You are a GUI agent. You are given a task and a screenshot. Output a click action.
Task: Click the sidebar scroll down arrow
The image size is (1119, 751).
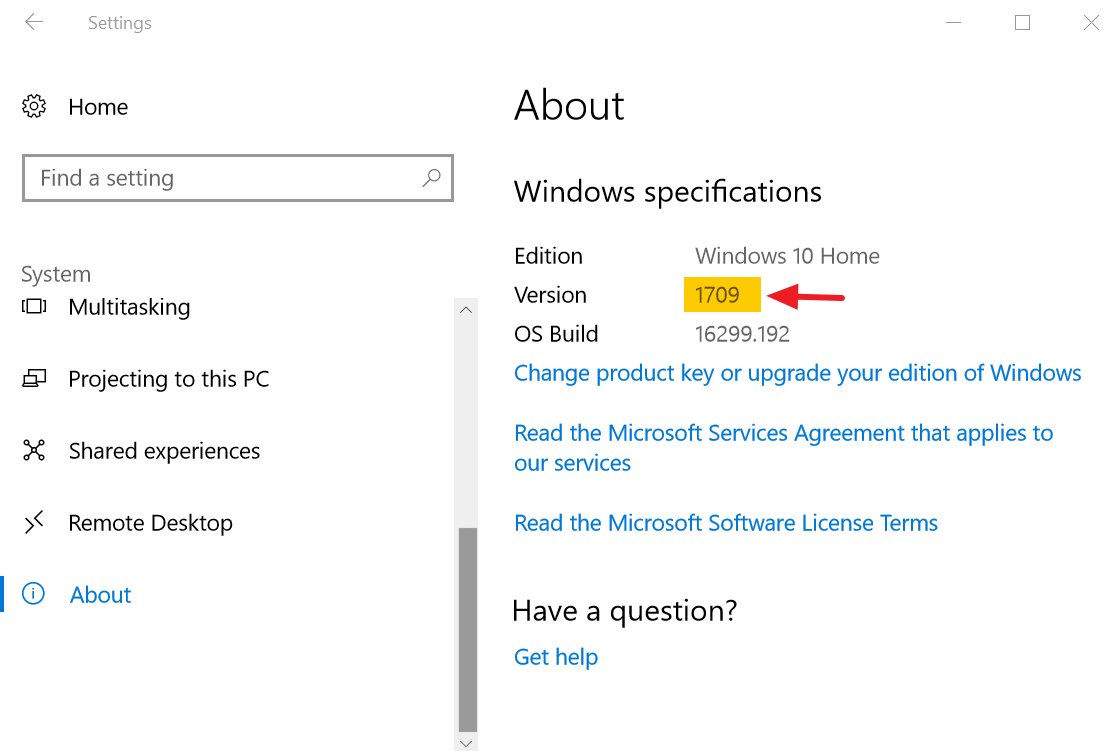point(467,743)
